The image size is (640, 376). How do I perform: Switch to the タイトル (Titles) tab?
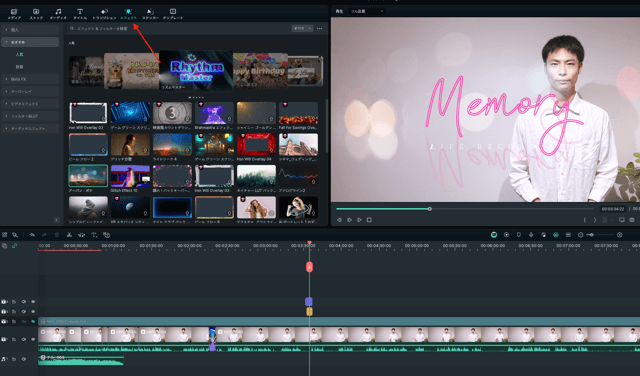click(80, 14)
